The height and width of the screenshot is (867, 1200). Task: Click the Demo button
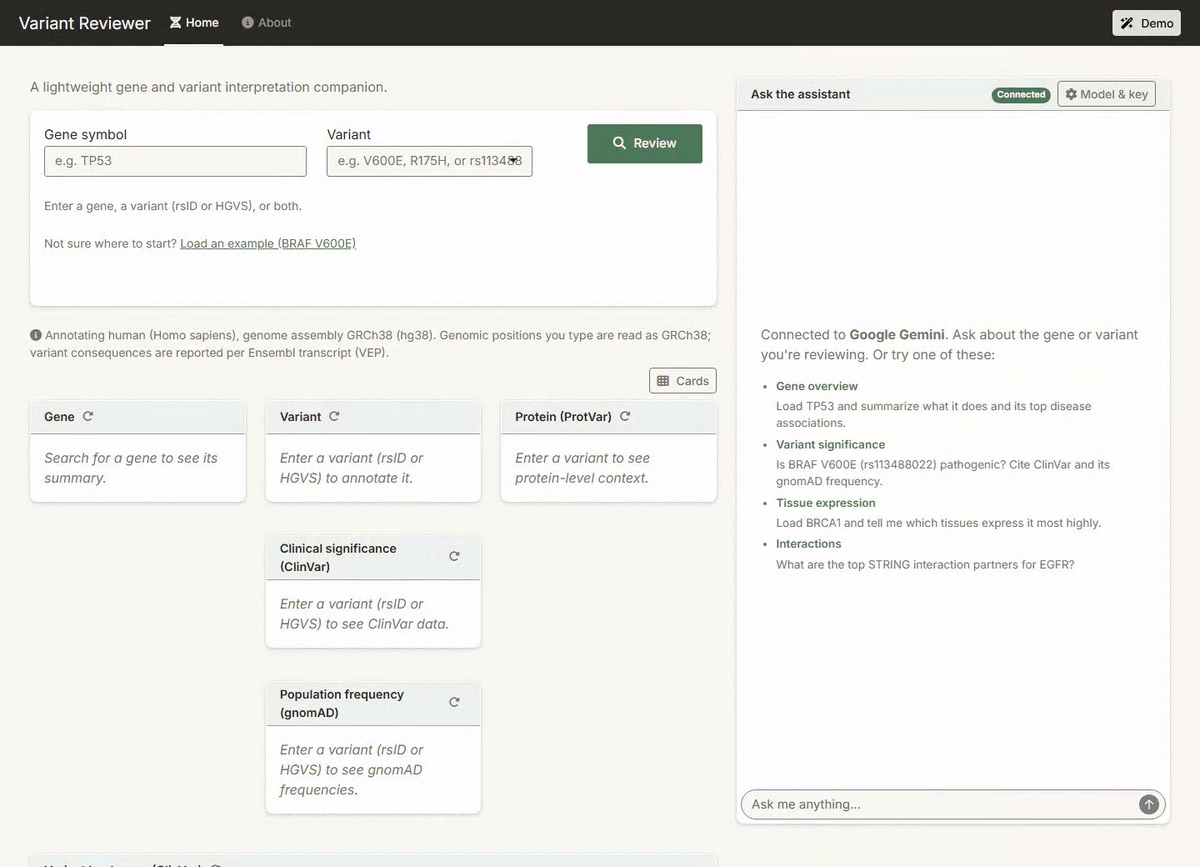(x=1146, y=23)
